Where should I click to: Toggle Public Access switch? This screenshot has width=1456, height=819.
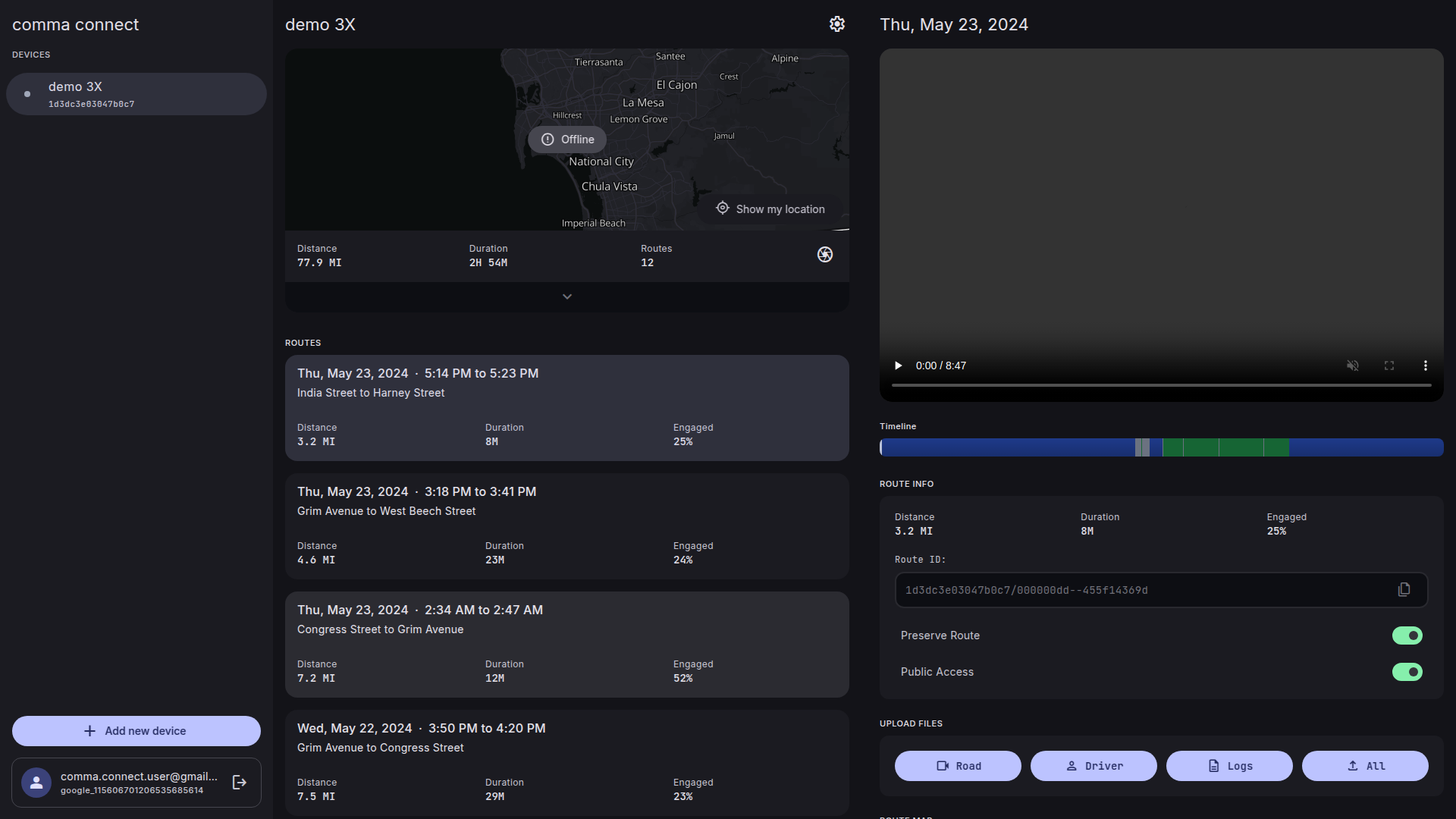click(1407, 672)
